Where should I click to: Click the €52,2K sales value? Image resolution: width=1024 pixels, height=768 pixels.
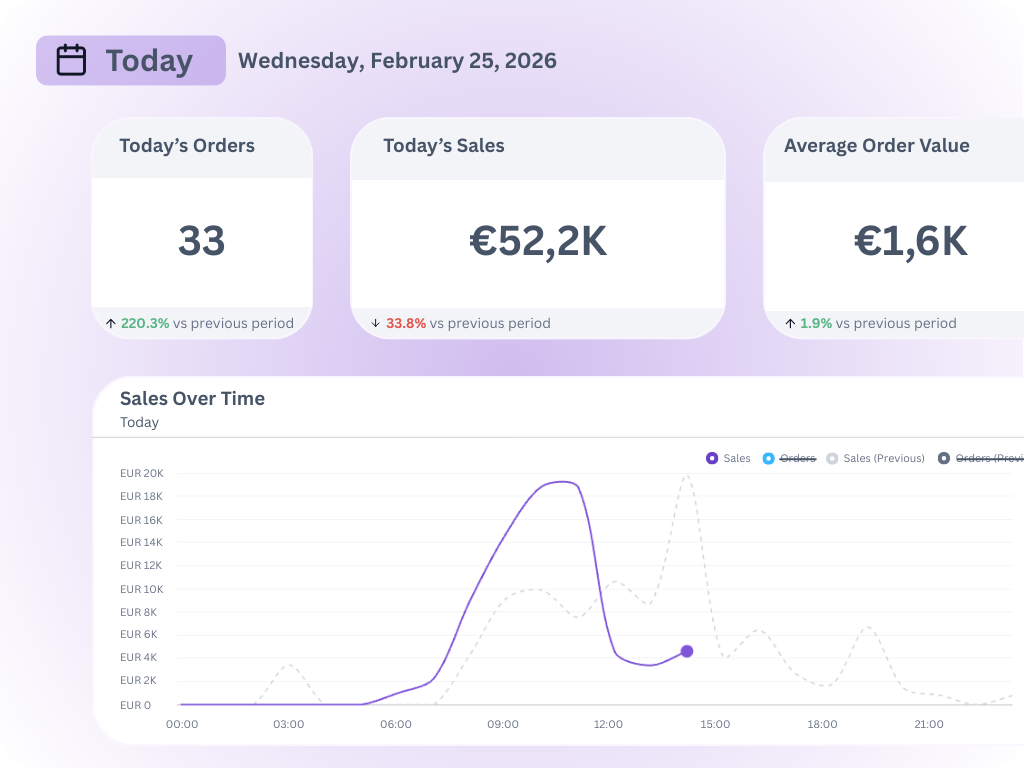pyautogui.click(x=538, y=242)
